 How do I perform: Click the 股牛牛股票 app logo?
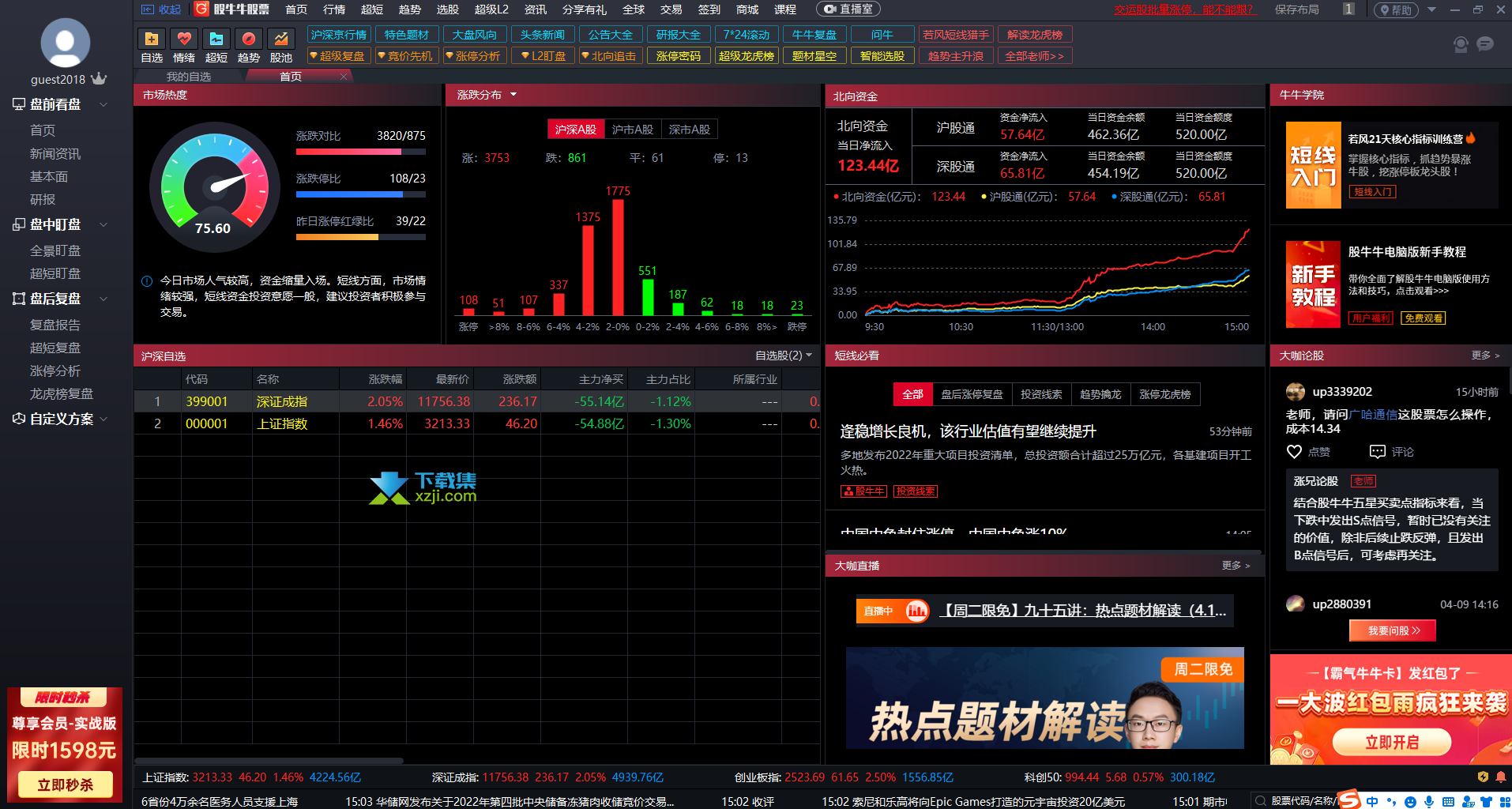pos(233,9)
